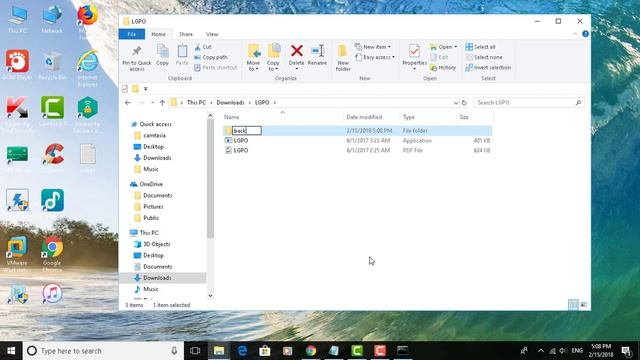The height and width of the screenshot is (360, 640).
Task: Open the File tab
Action: click(131, 34)
